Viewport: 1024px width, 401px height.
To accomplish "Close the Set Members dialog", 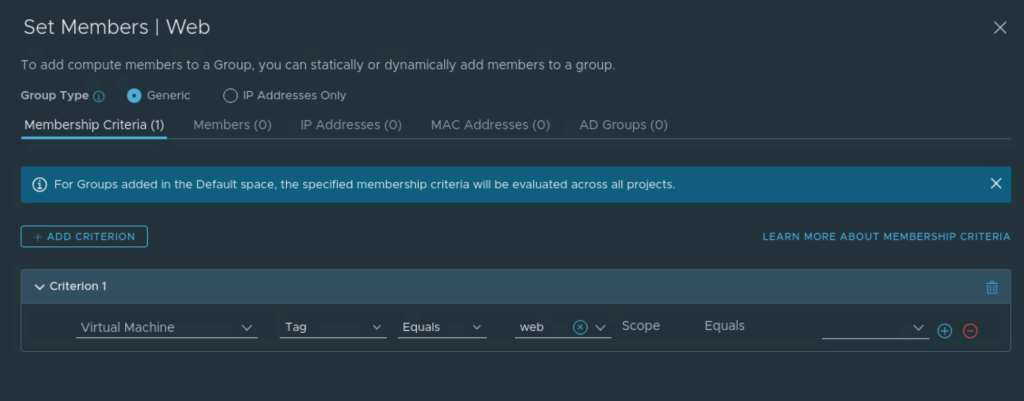I will pyautogui.click(x=999, y=28).
